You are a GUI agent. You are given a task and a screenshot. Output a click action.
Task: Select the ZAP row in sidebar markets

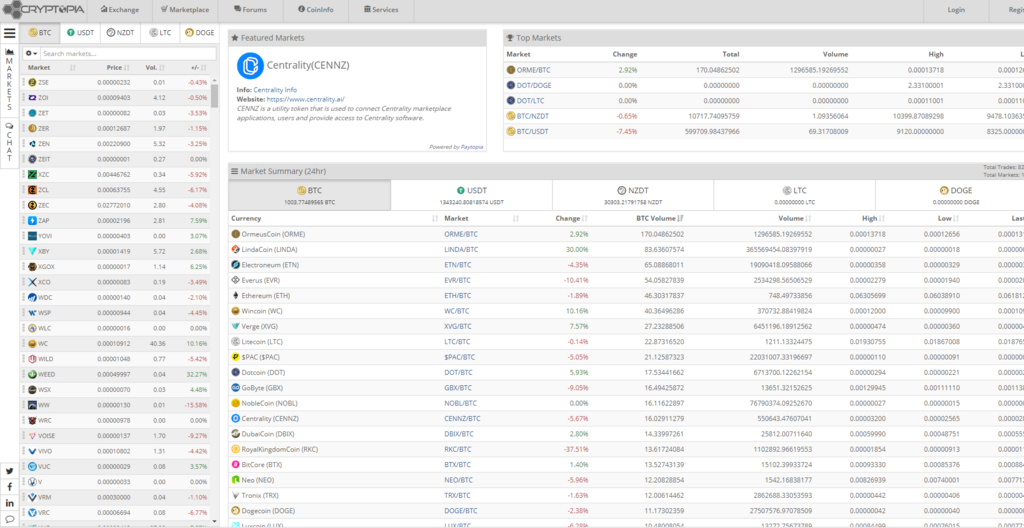(x=116, y=221)
